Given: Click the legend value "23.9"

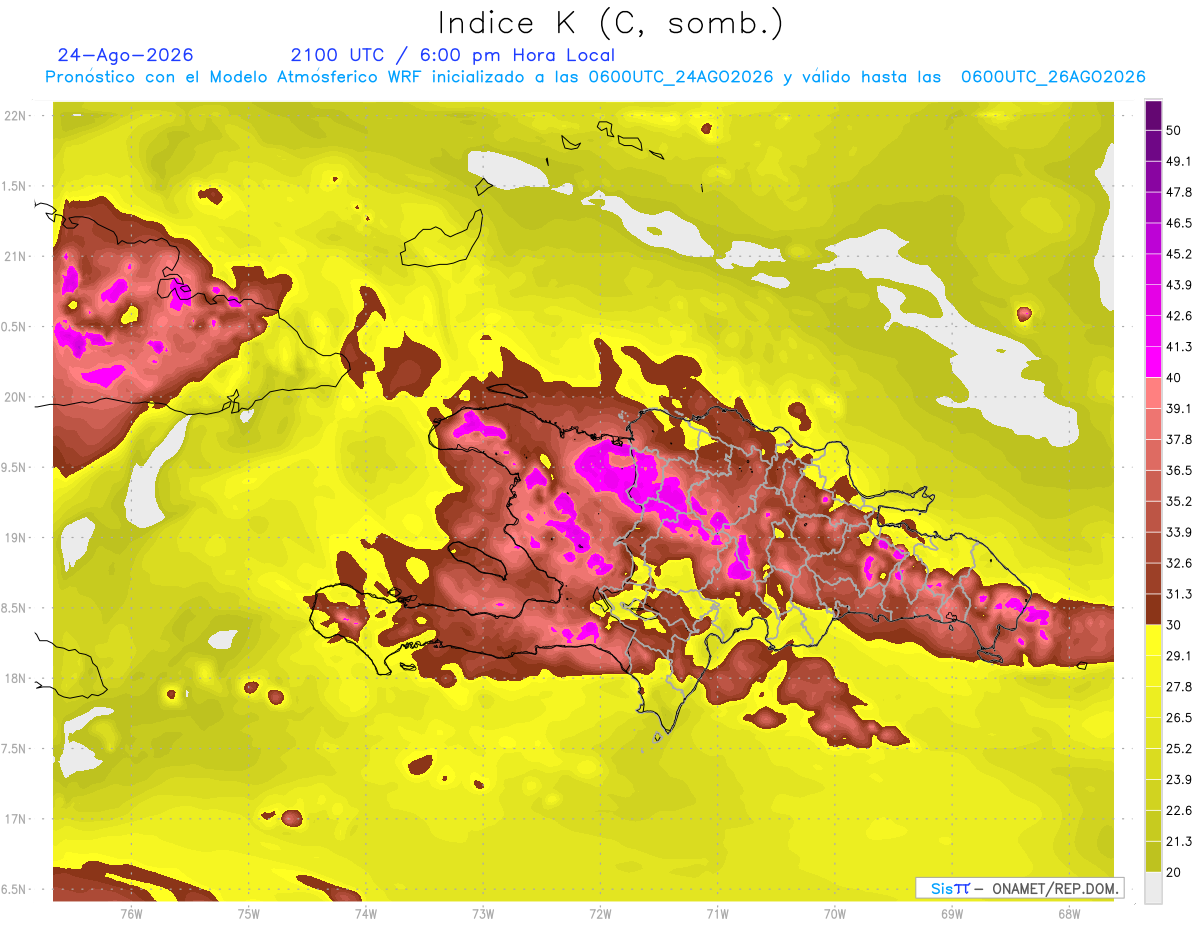Looking at the screenshot, I should coord(1178,780).
